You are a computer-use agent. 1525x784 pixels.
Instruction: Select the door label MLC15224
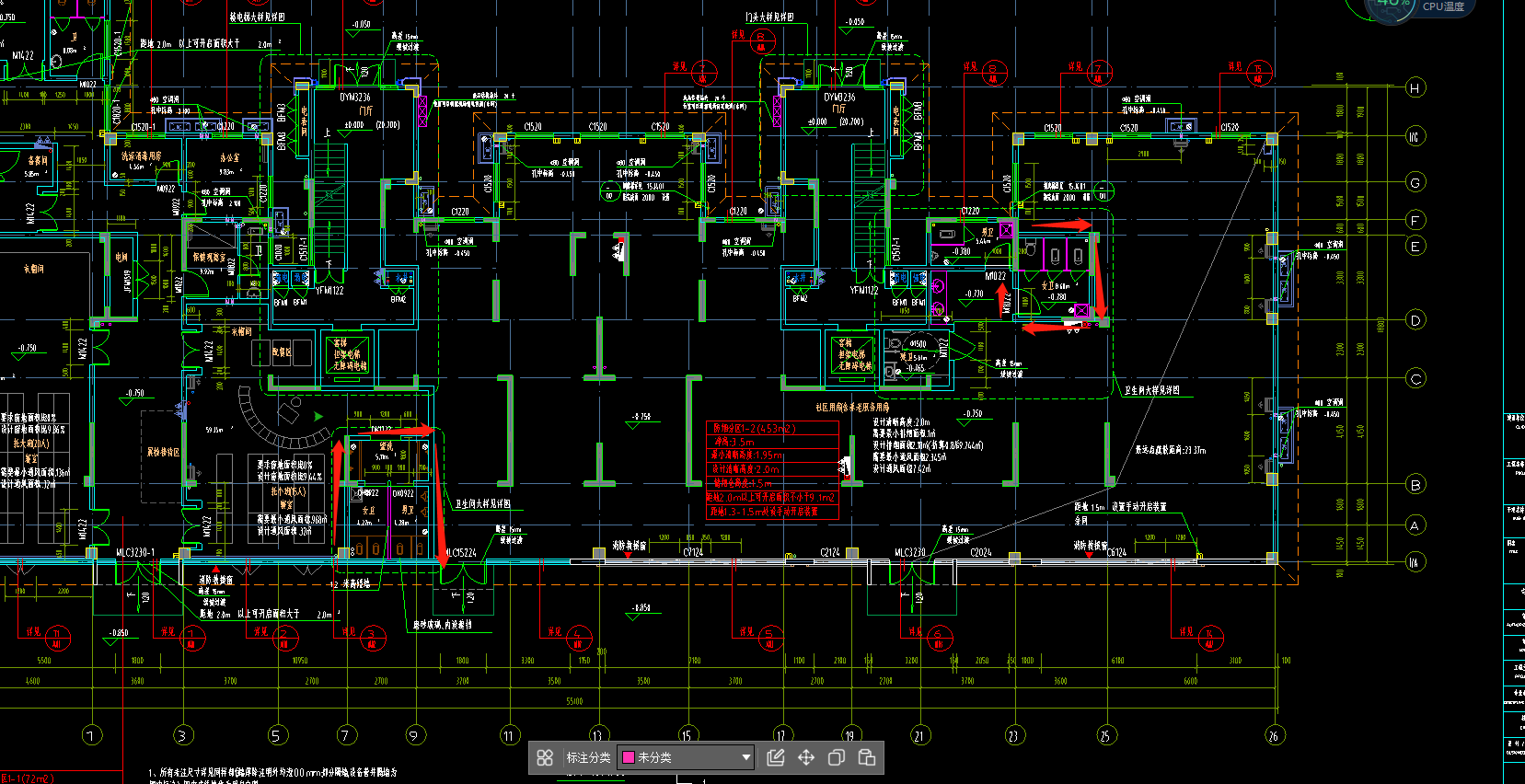459,553
